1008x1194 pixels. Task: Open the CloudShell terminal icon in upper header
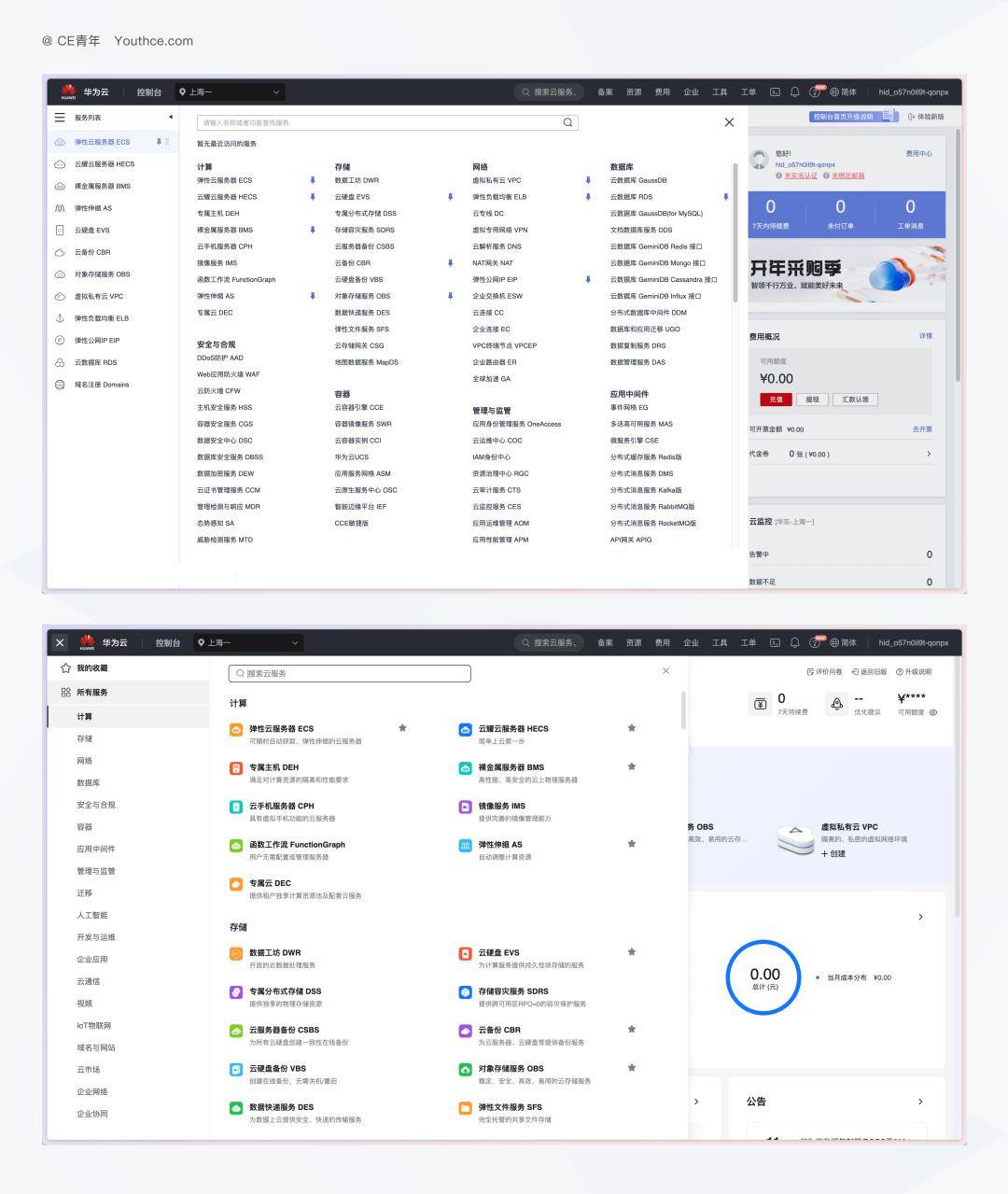point(775,92)
